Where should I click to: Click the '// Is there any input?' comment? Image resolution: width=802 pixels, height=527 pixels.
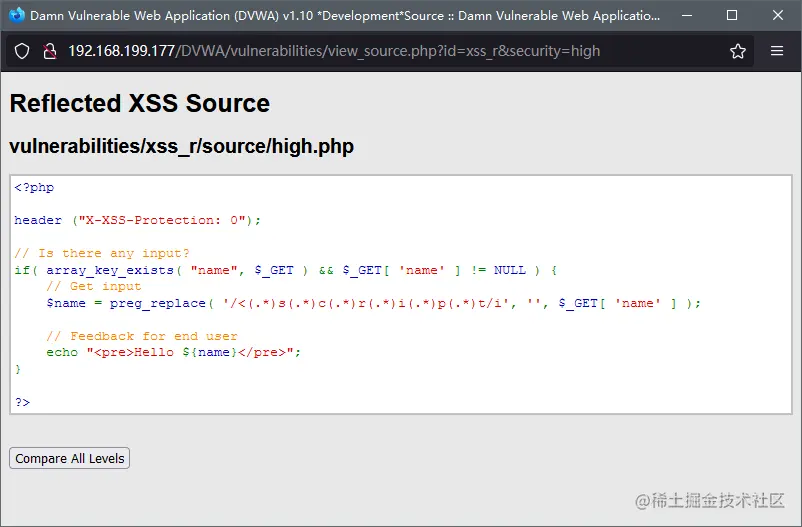[x=102, y=253]
